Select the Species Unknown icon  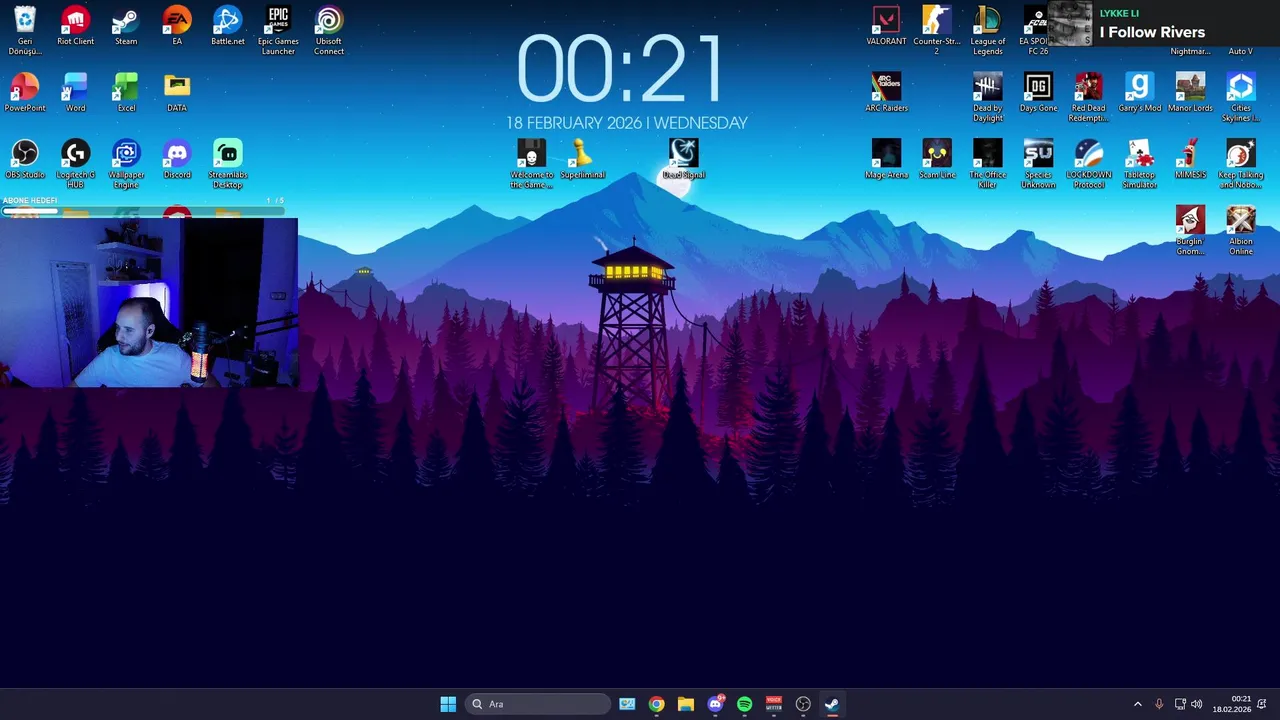pos(1038,163)
